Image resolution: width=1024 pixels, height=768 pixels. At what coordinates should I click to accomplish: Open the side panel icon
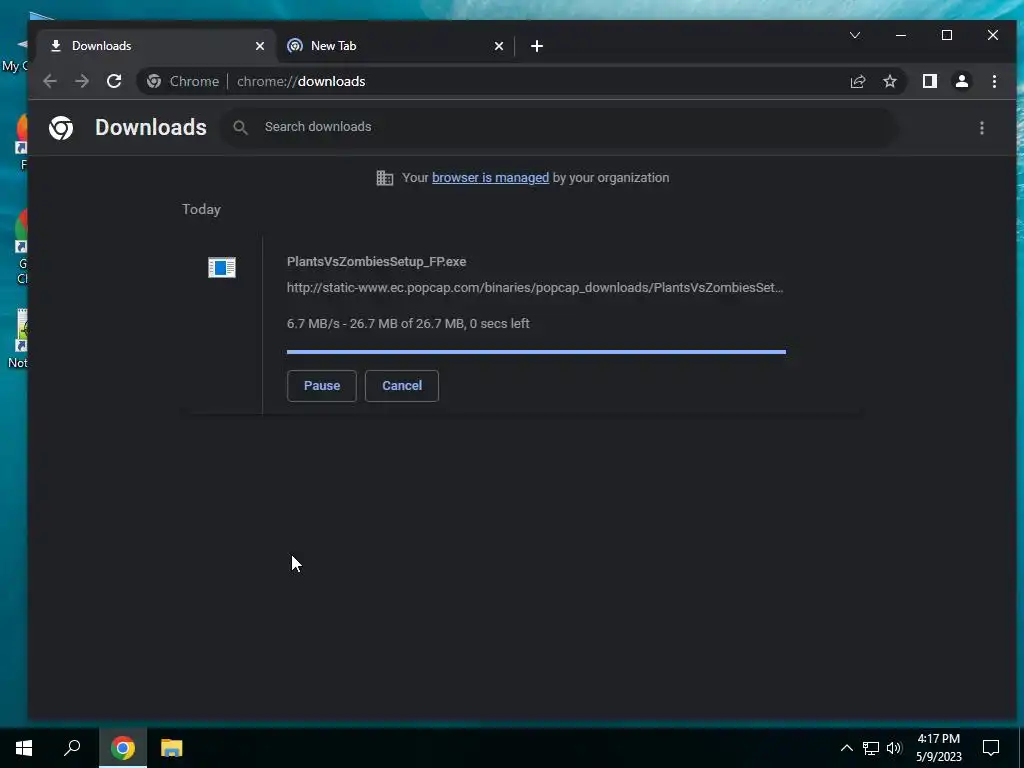(929, 81)
